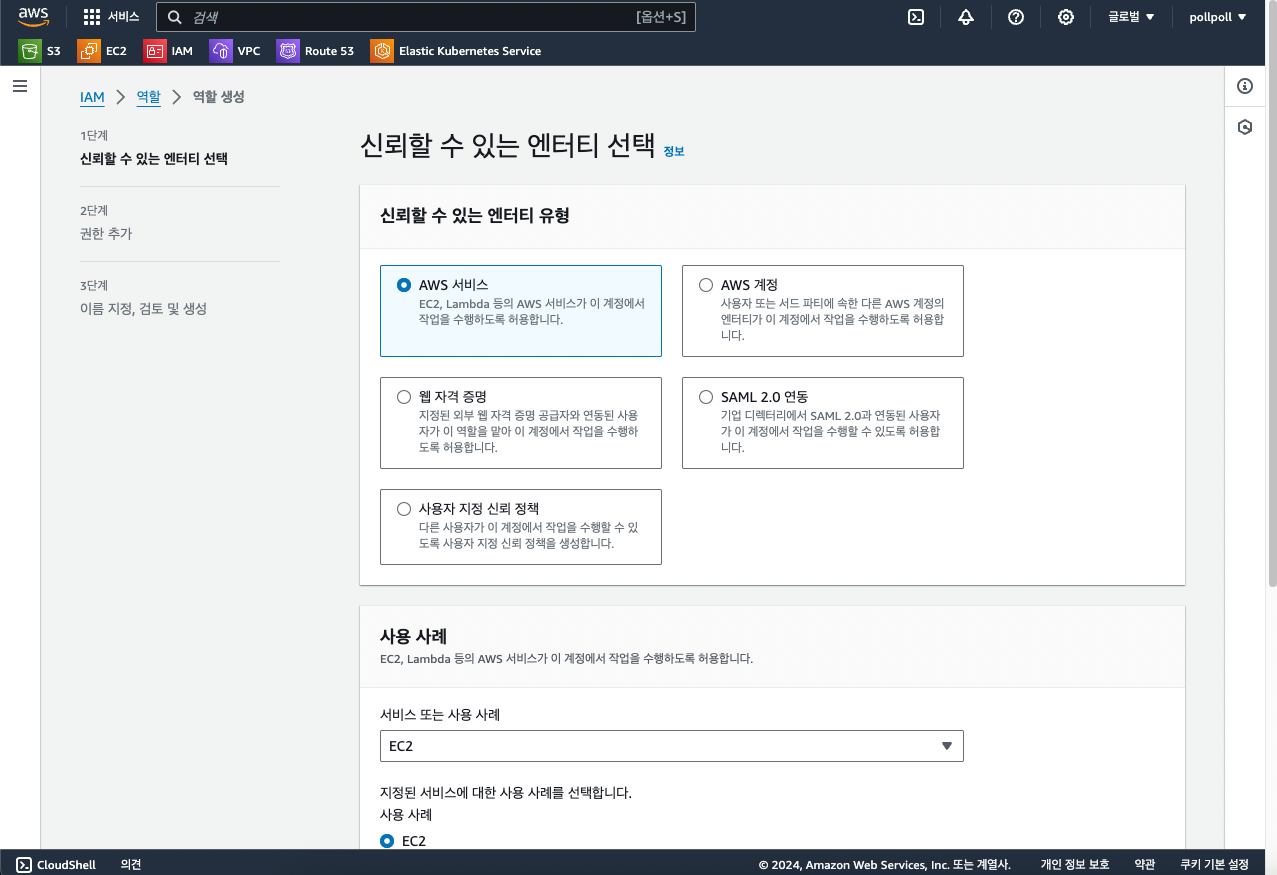
Task: Click the Route 53 shortcut icon
Action: tap(288, 51)
